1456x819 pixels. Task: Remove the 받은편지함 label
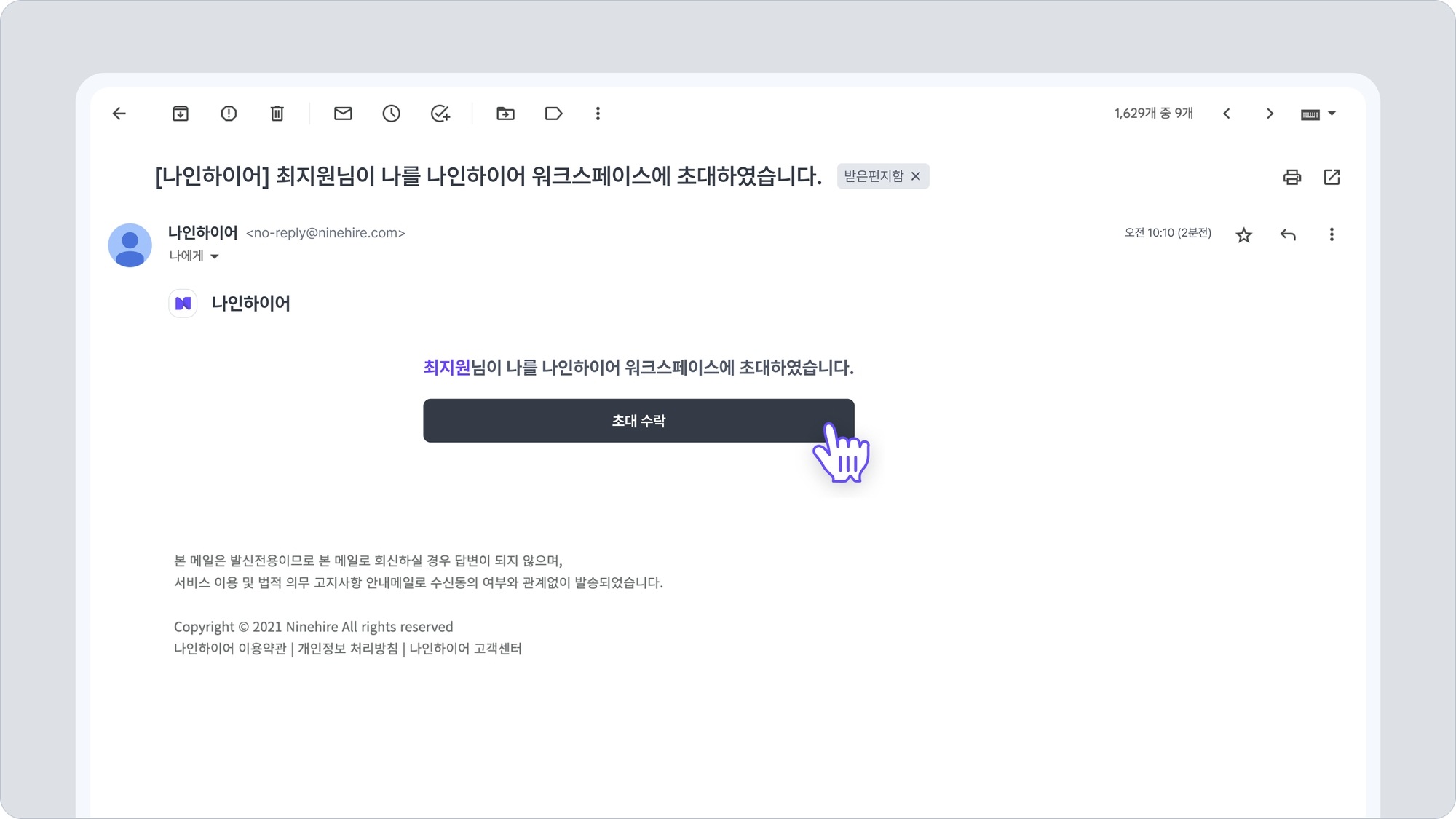tap(916, 176)
